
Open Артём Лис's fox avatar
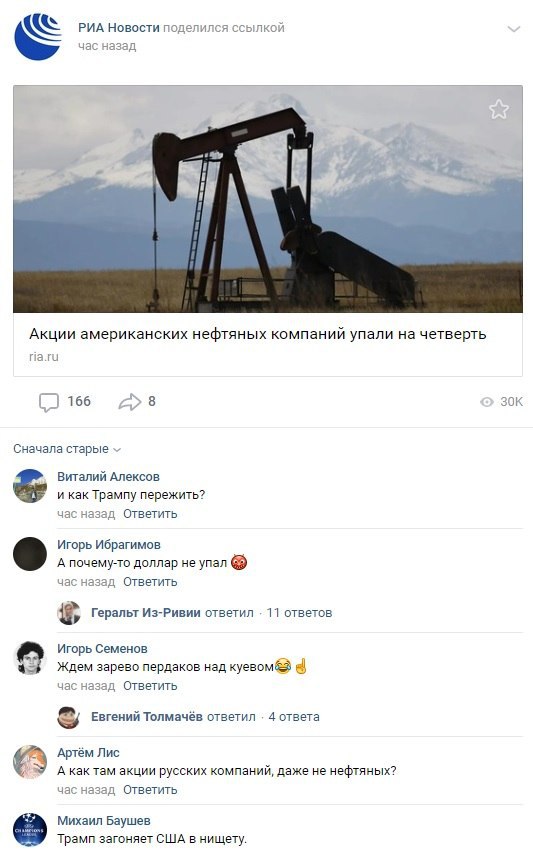click(30, 761)
